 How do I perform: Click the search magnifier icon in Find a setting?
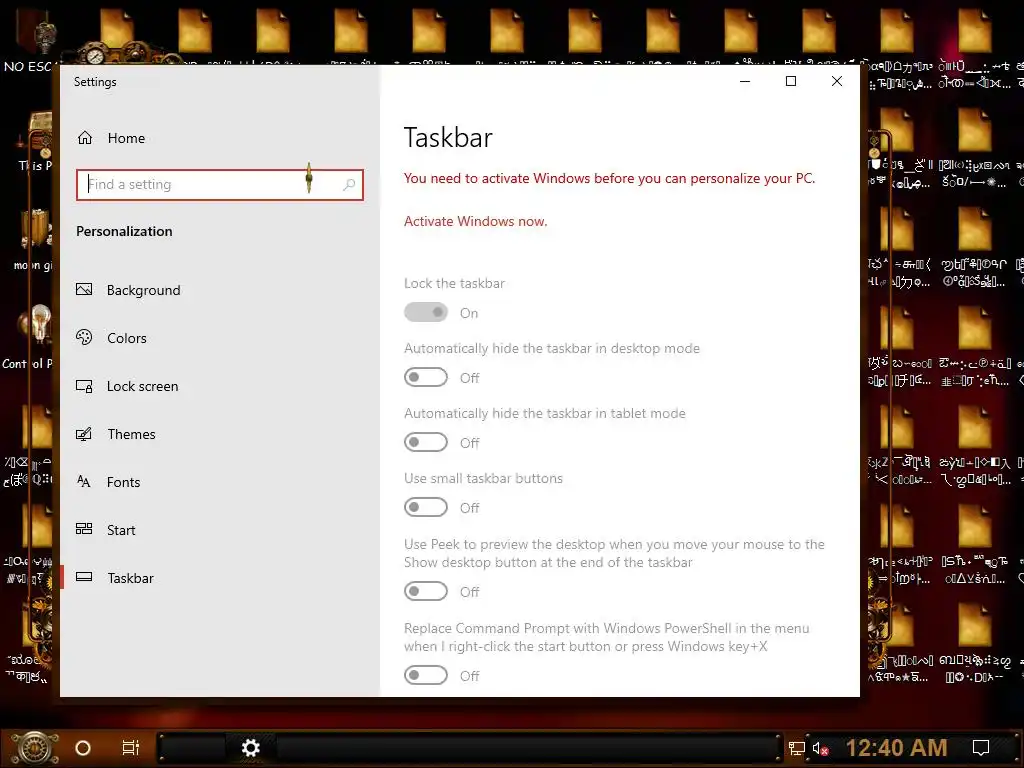[x=349, y=185]
